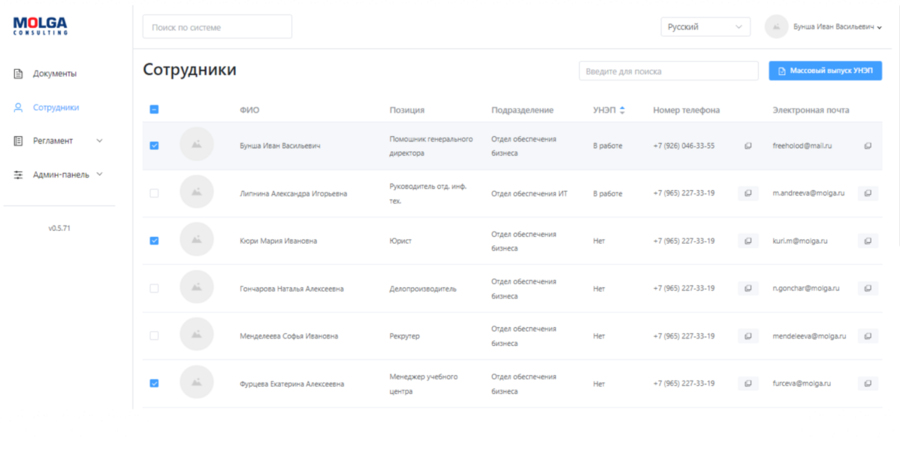Check the checkbox for Менделеева Софья Ивановна
The height and width of the screenshot is (452, 900).
154,336
